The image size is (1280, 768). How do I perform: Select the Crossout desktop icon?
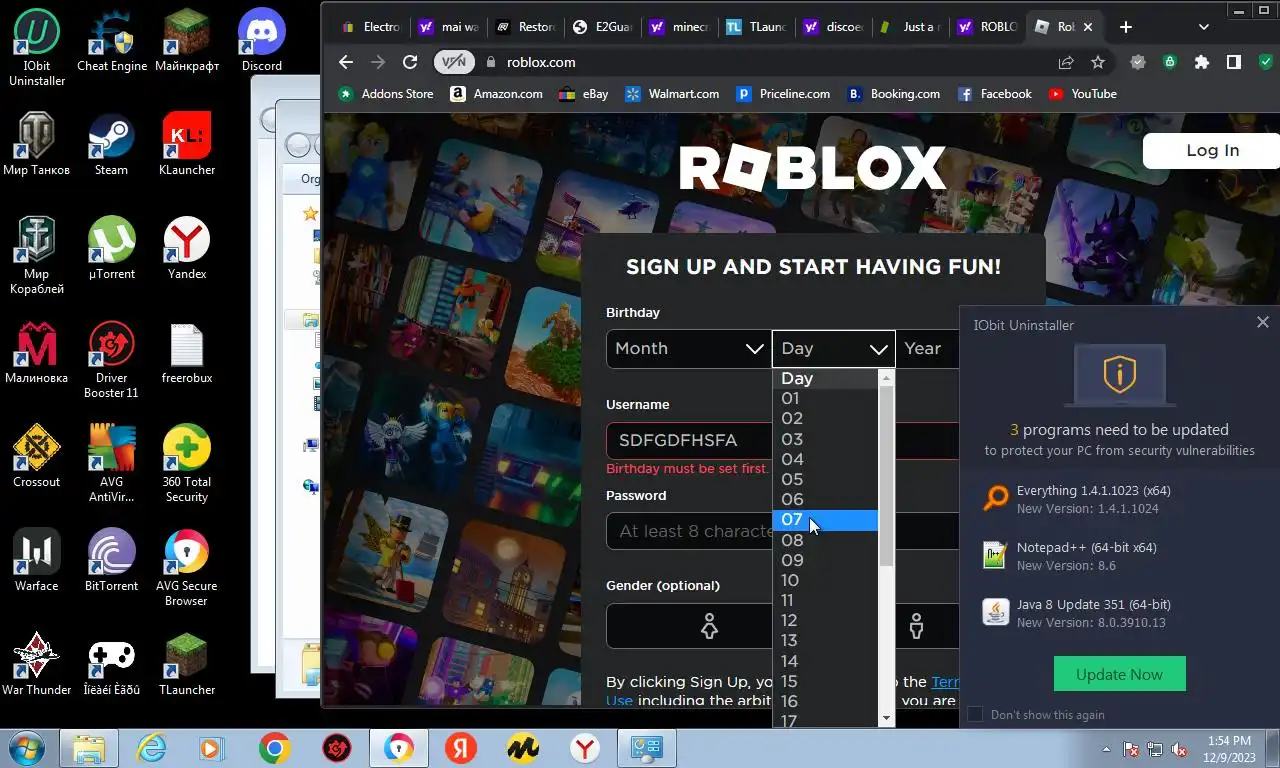[x=37, y=457]
